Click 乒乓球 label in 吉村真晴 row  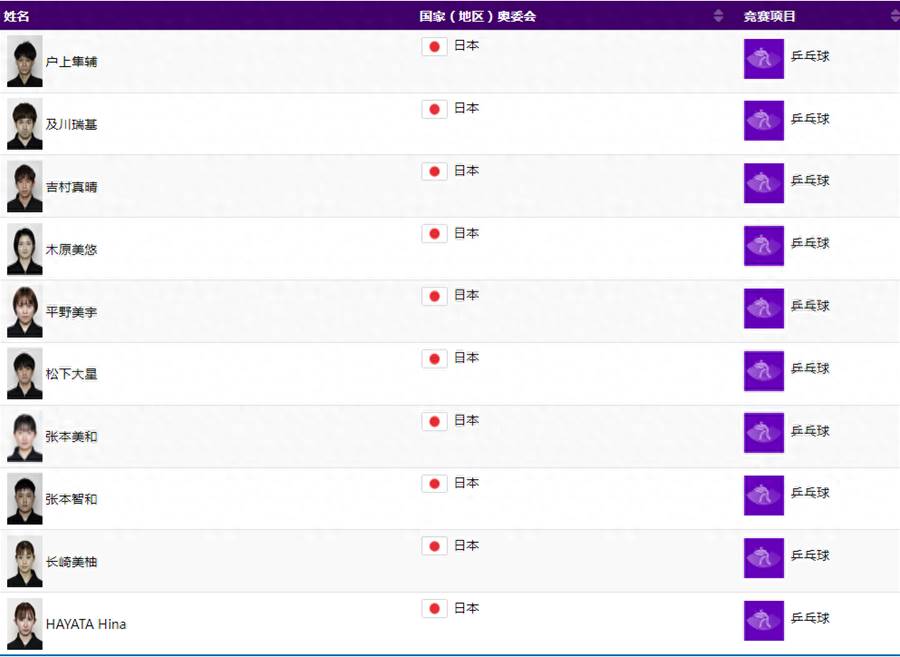810,180
